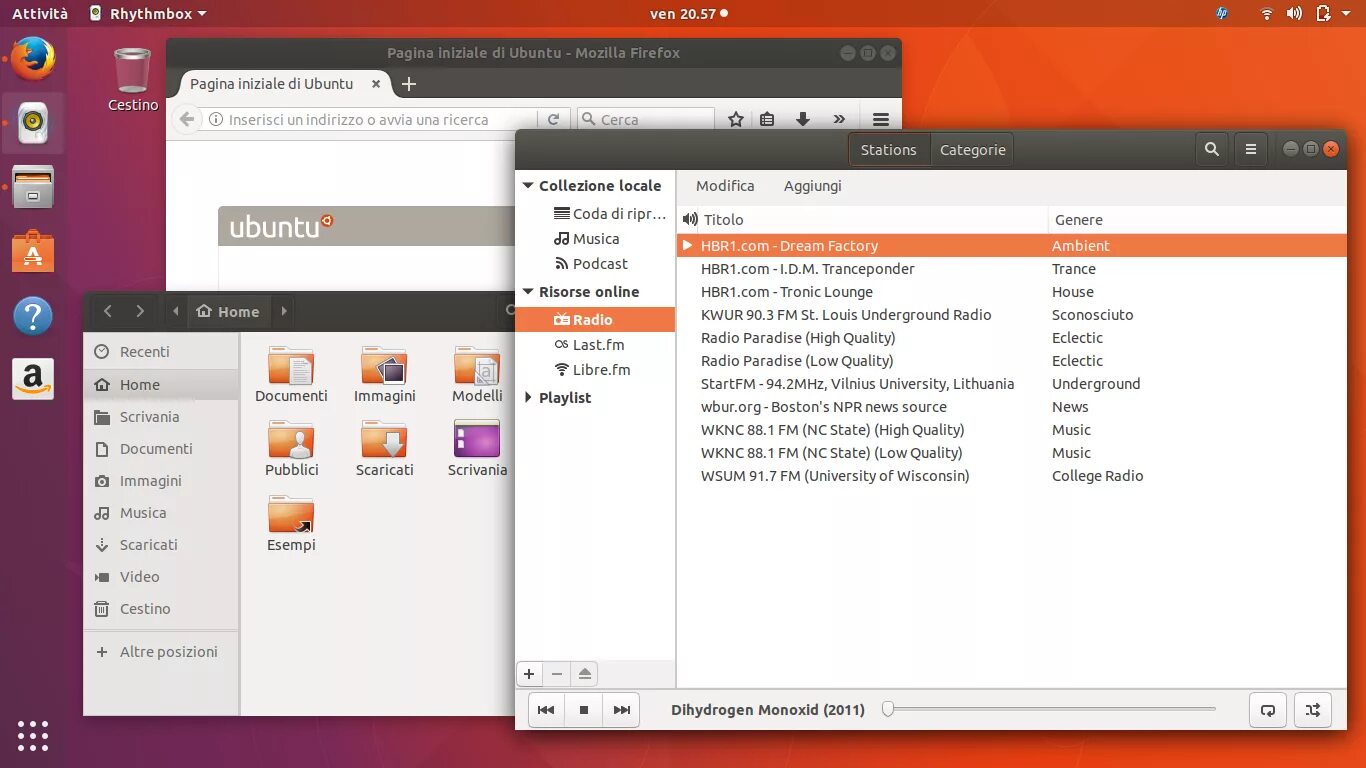
Task: Open the Scaricati folder icon
Action: click(x=384, y=448)
